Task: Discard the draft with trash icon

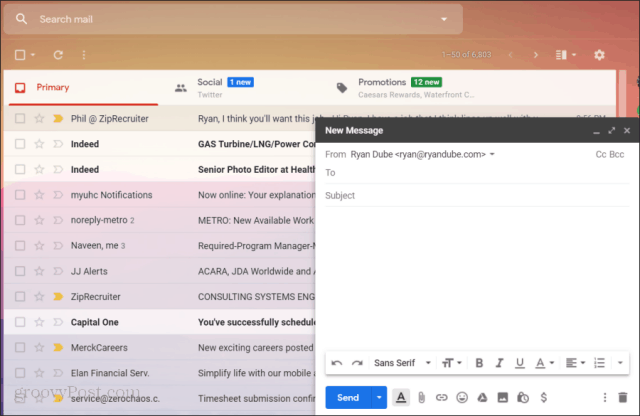Action: click(x=623, y=398)
